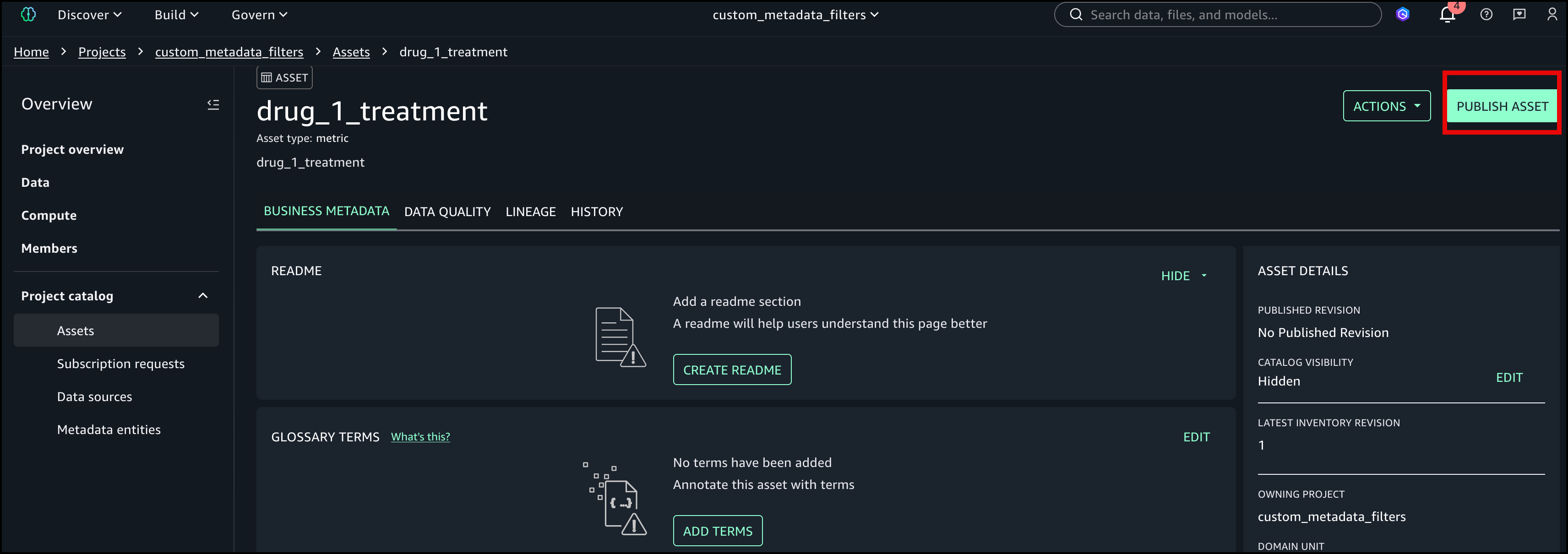
Task: Click the help question mark icon
Action: coord(1486,15)
